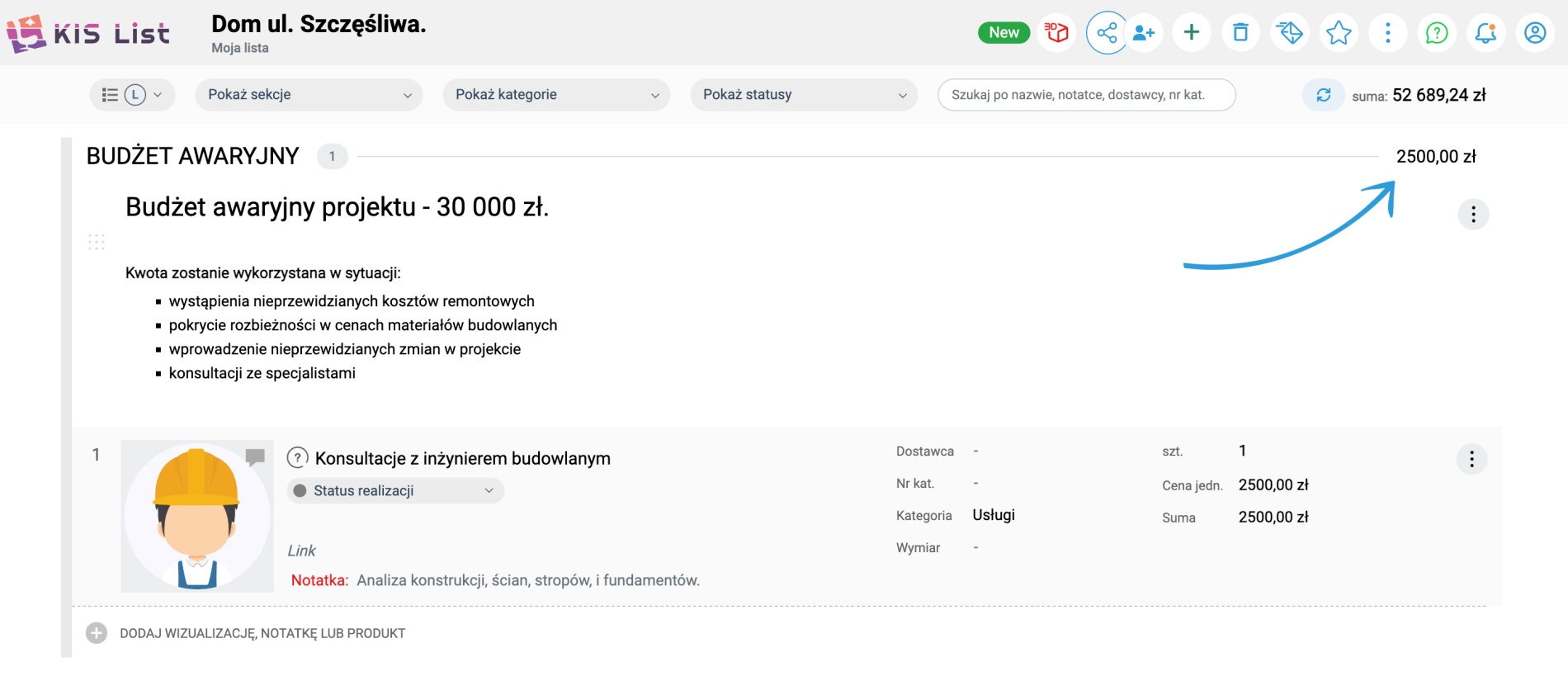Viewport: 1568px width, 676px height.
Task: Click the search by name input field
Action: [1086, 95]
